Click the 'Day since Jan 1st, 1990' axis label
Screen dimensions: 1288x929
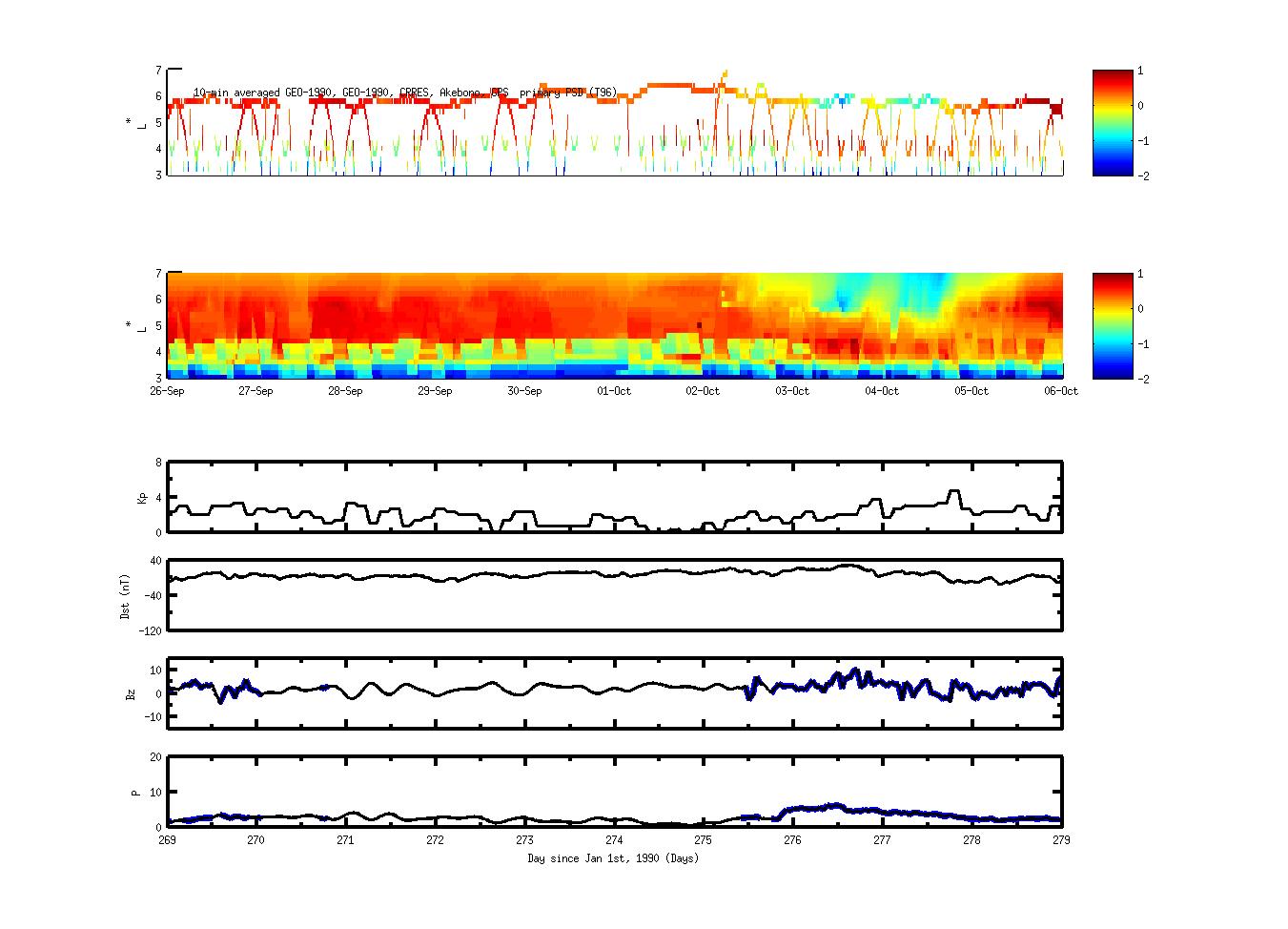(x=613, y=858)
